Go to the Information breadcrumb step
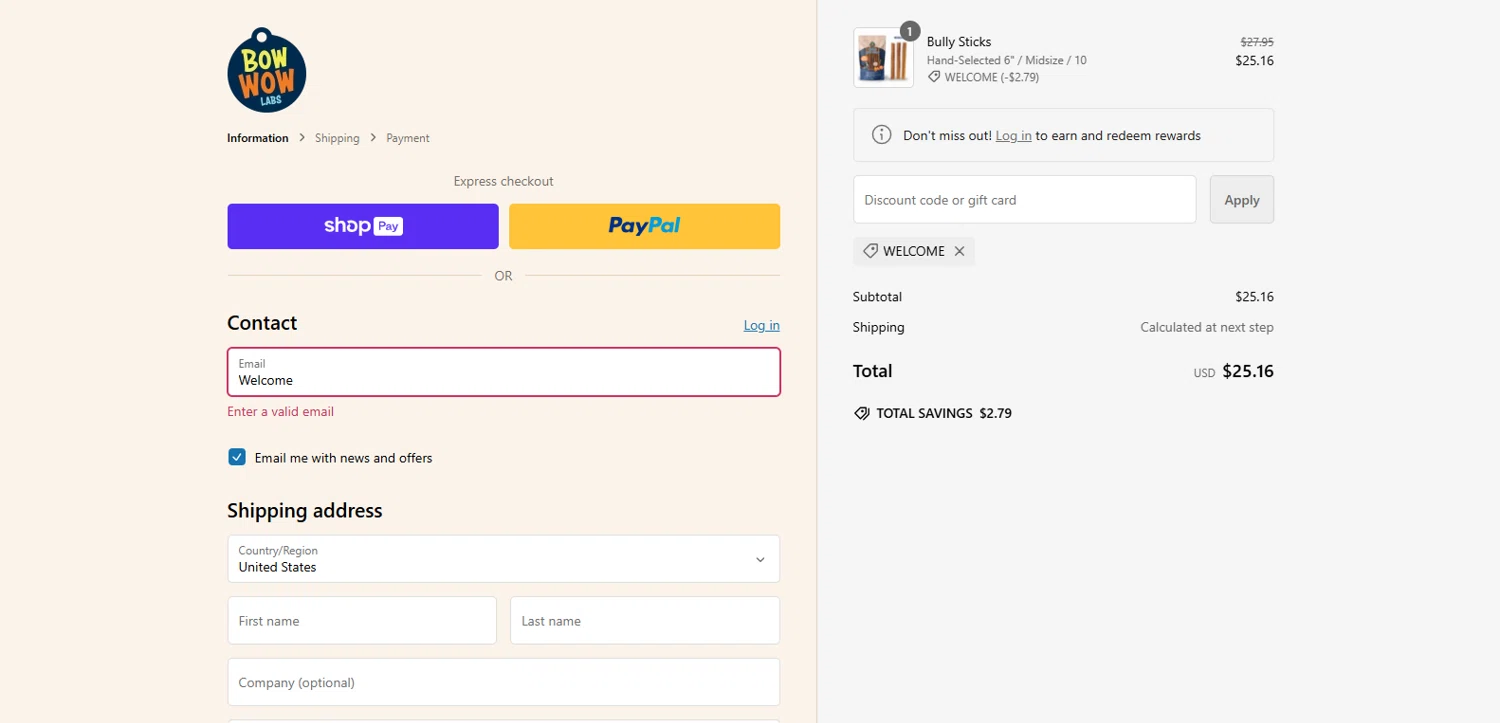Screen dimensions: 1500x723 pos(257,138)
